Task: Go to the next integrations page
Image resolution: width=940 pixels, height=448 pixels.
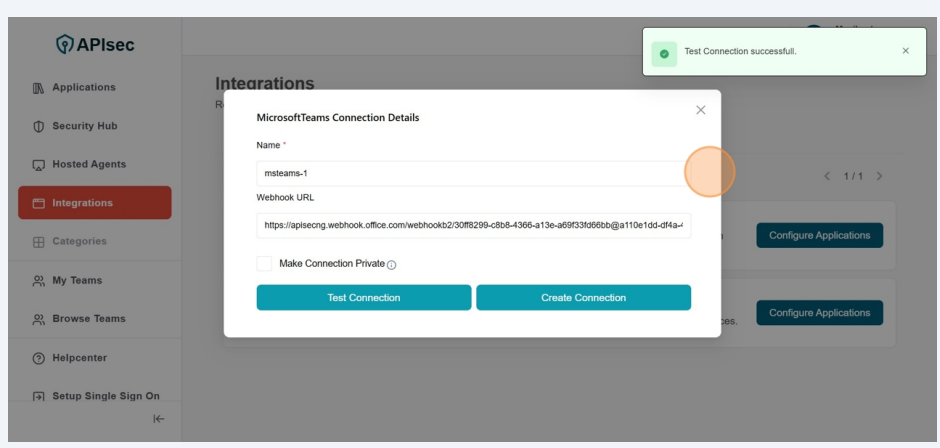Action: [x=879, y=177]
